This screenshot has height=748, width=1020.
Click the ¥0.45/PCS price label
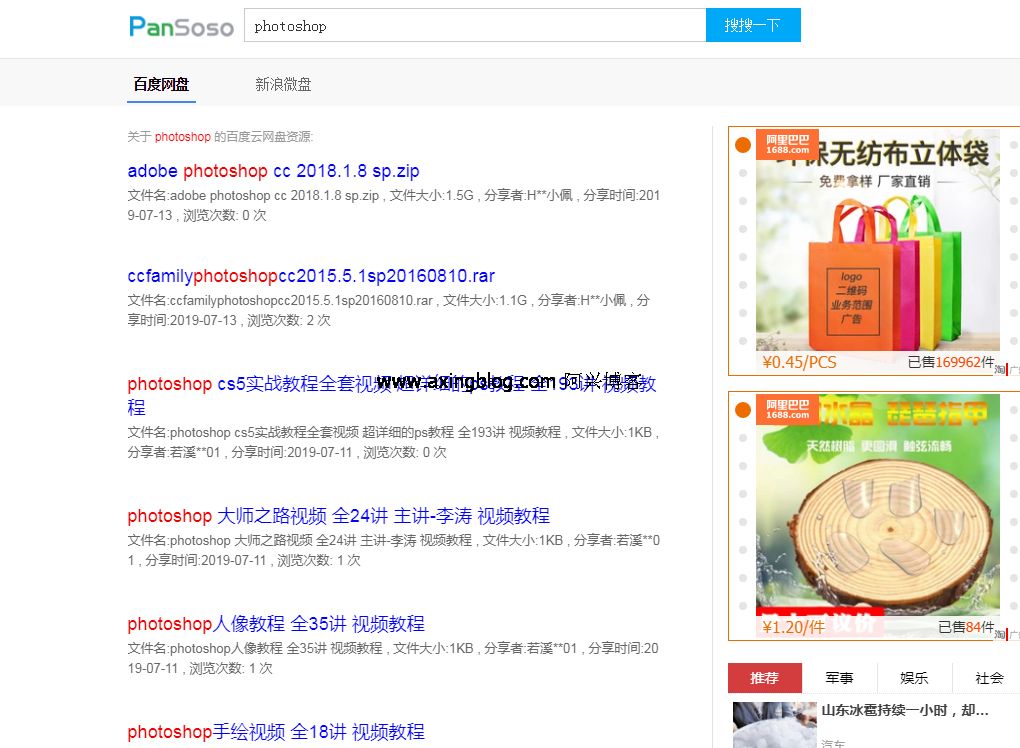click(799, 362)
